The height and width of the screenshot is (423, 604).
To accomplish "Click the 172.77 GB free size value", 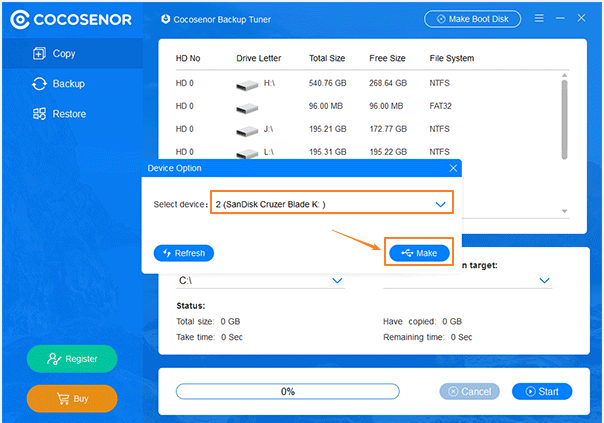I will point(388,129).
